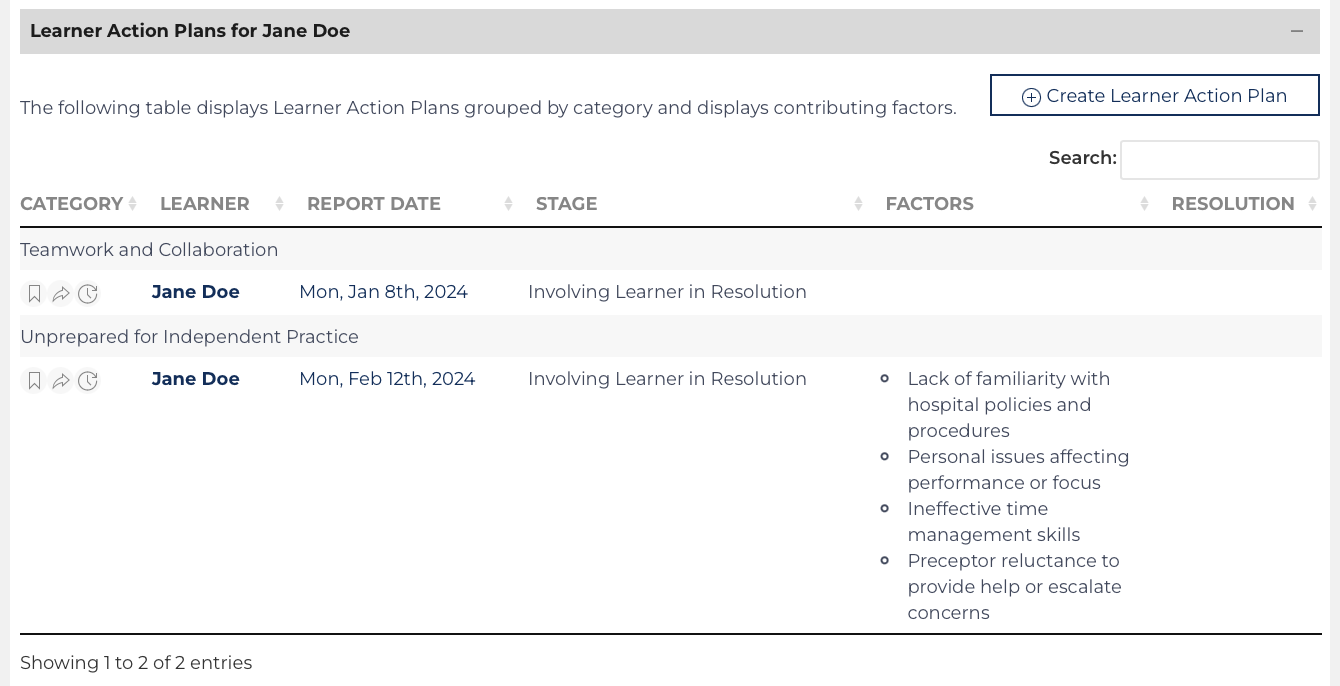1340x686 pixels.
Task: Click the sort chevrons next to LEARNER
Action: tap(277, 203)
